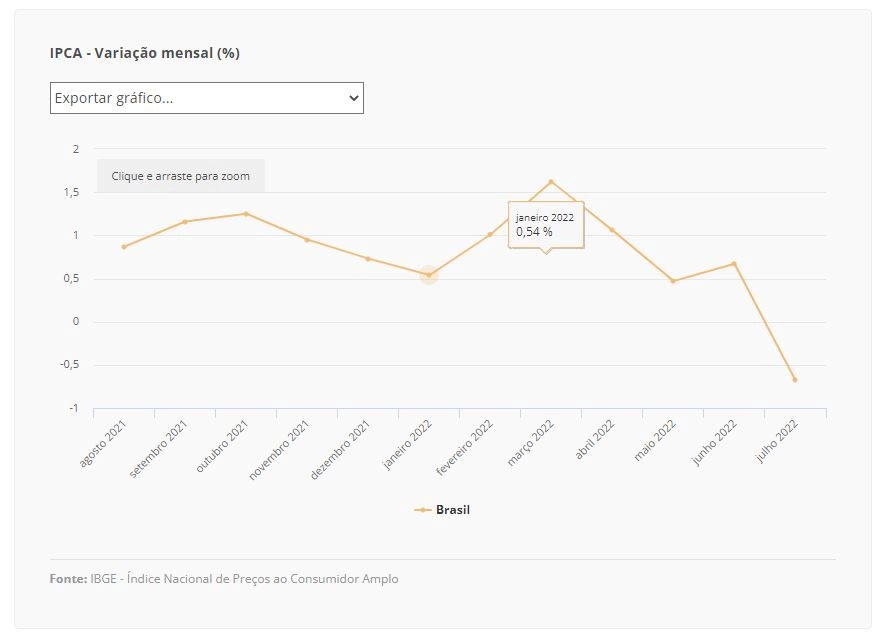Viewport: 882px width, 636px height.
Task: Select the fevereiro 2022 data point
Action: [490, 234]
